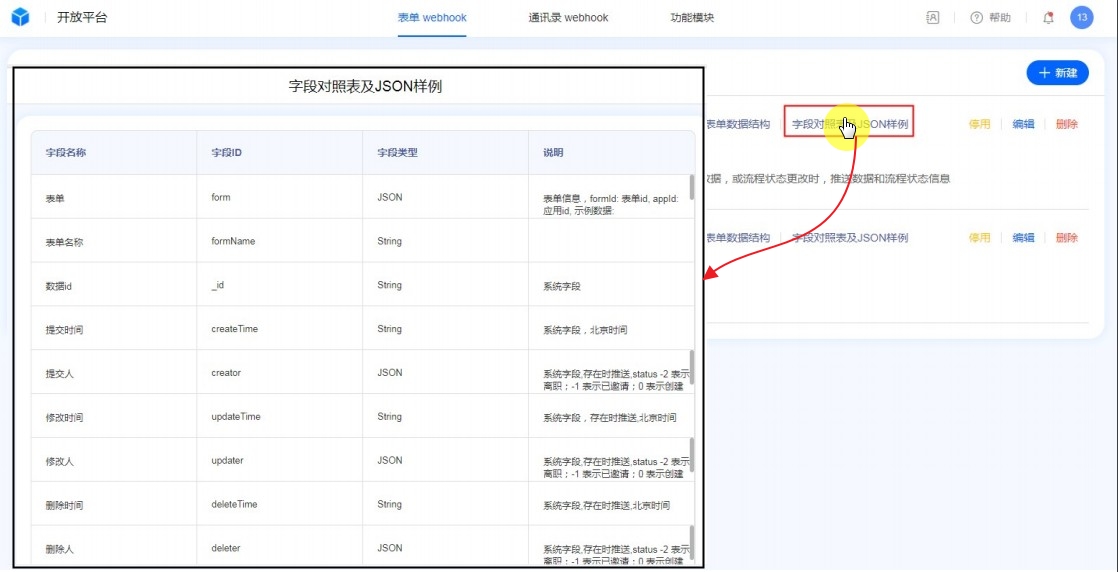This screenshot has width=1118, height=572.
Task: Click the blue cube logo icon
Action: coord(20,17)
